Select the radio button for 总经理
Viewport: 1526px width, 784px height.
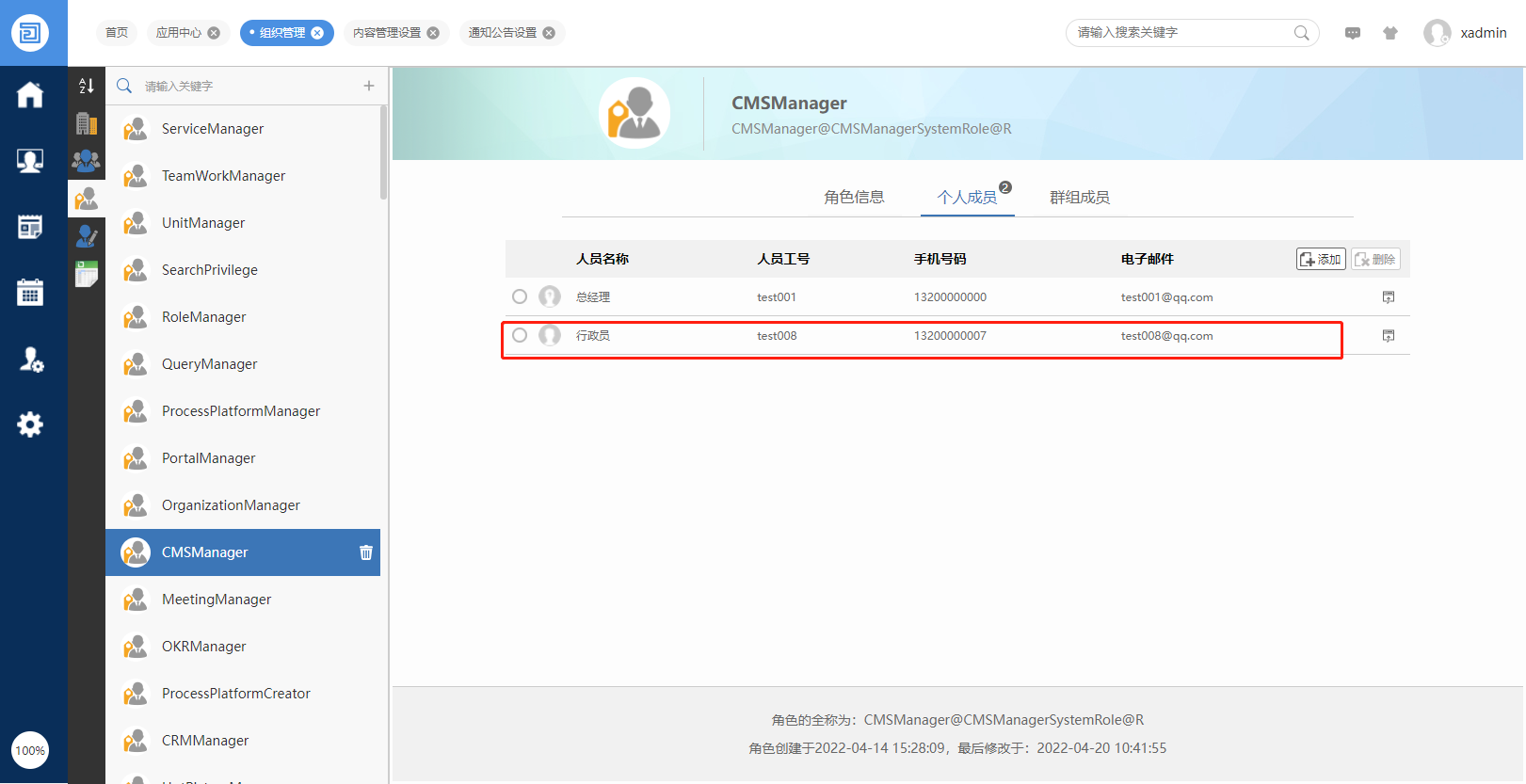point(520,297)
